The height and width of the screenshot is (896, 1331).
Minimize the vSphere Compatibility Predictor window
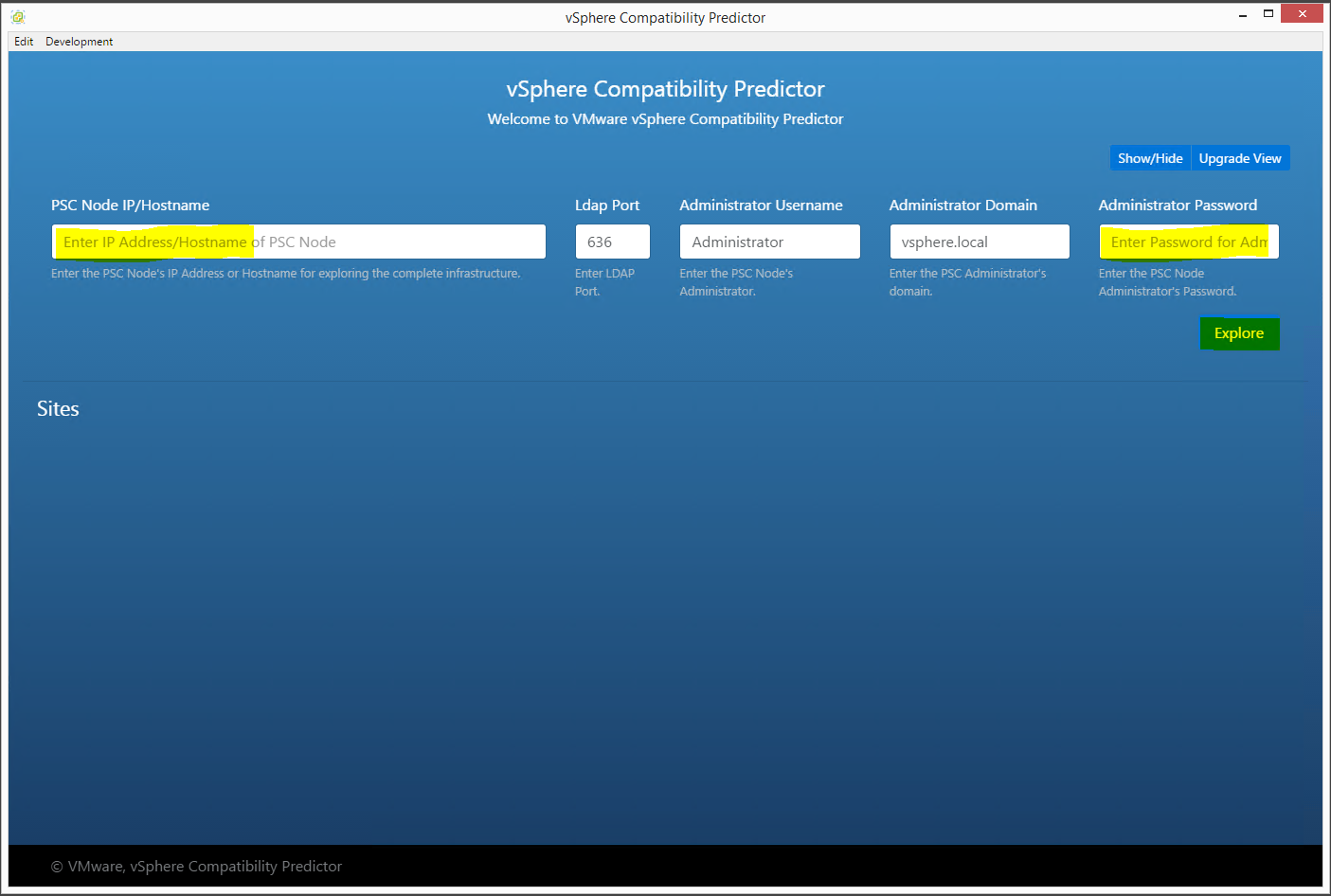coord(1242,14)
